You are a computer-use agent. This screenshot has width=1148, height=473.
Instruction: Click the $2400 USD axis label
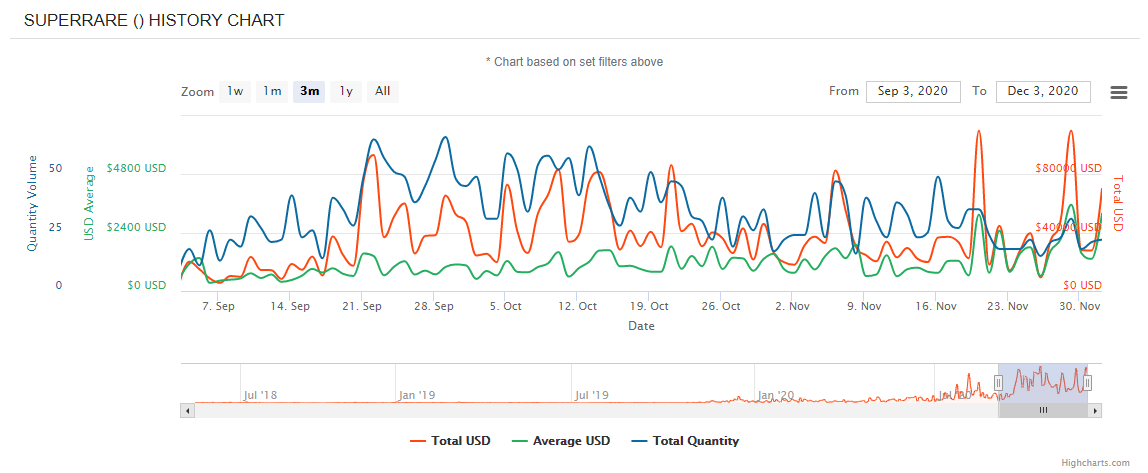click(x=136, y=227)
